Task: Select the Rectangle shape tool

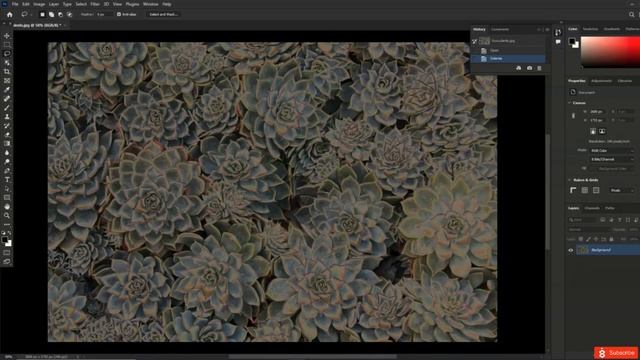Action: coord(7,198)
